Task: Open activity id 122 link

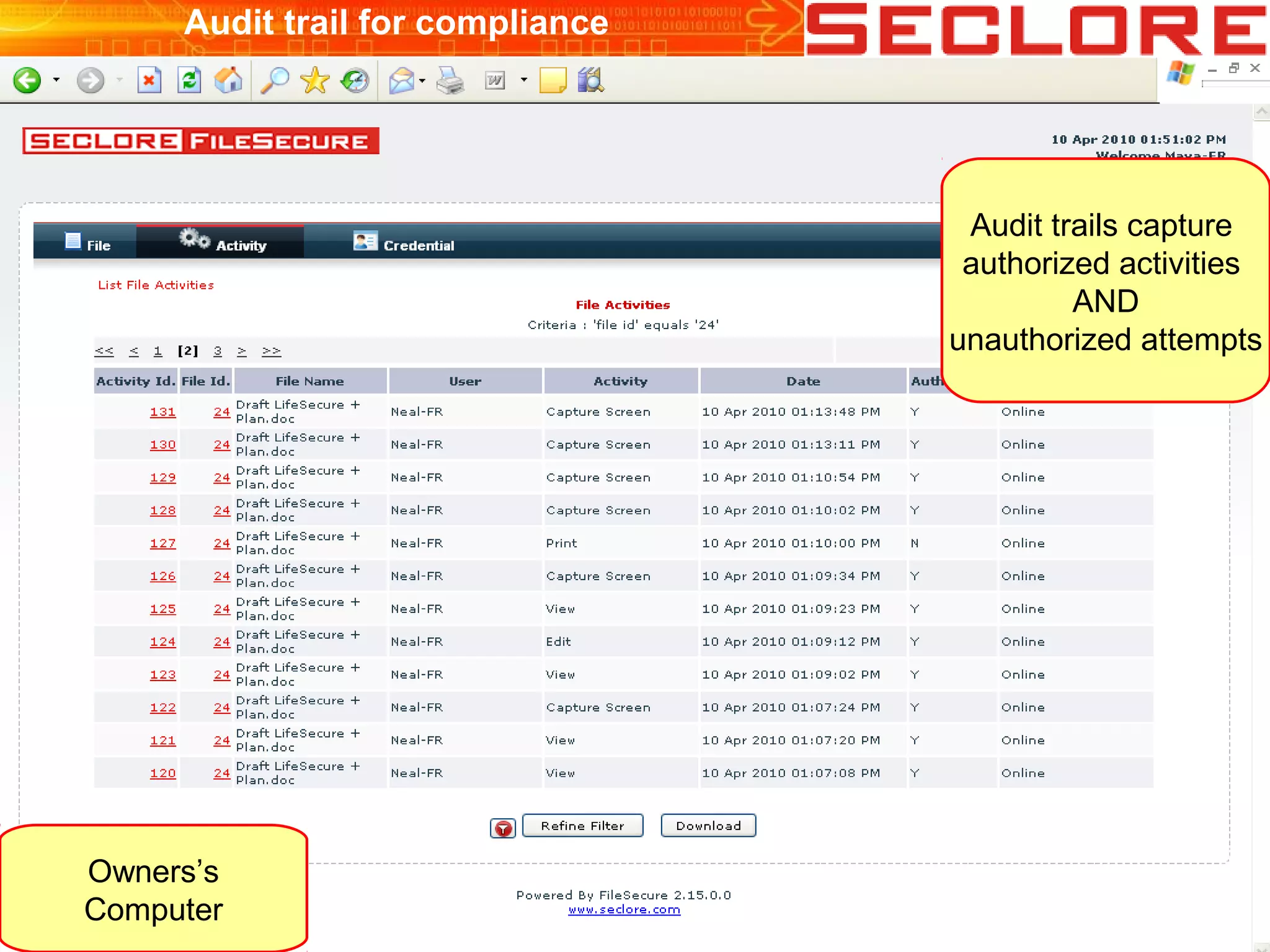Action: click(x=162, y=708)
